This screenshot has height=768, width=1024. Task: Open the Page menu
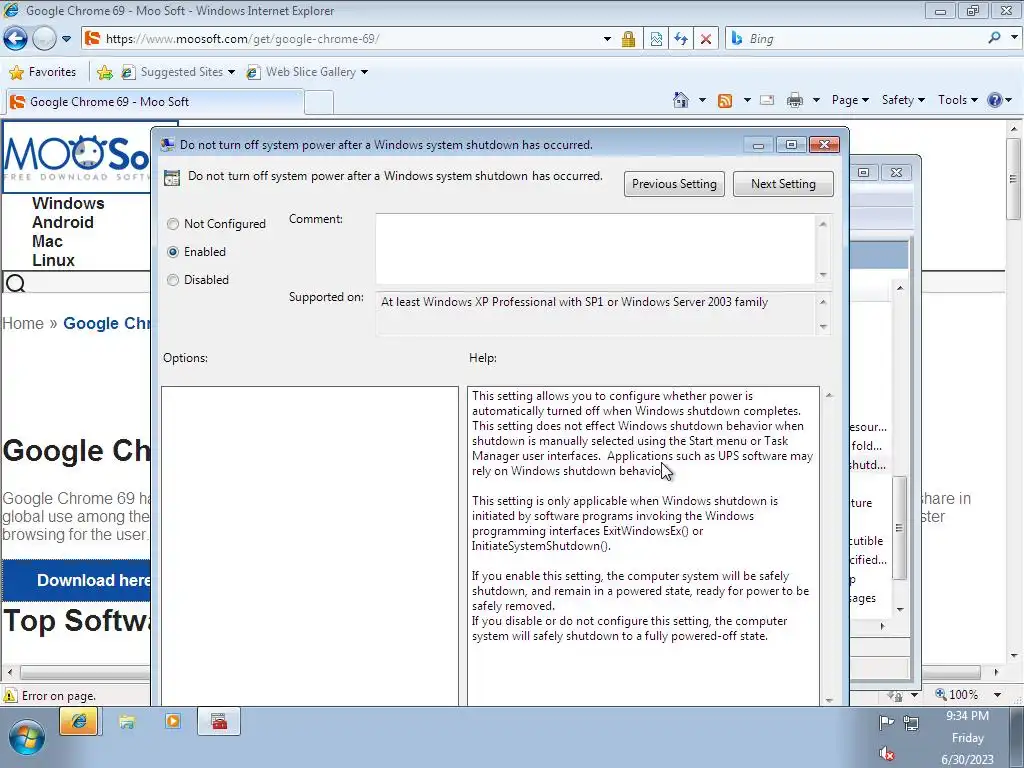click(850, 100)
